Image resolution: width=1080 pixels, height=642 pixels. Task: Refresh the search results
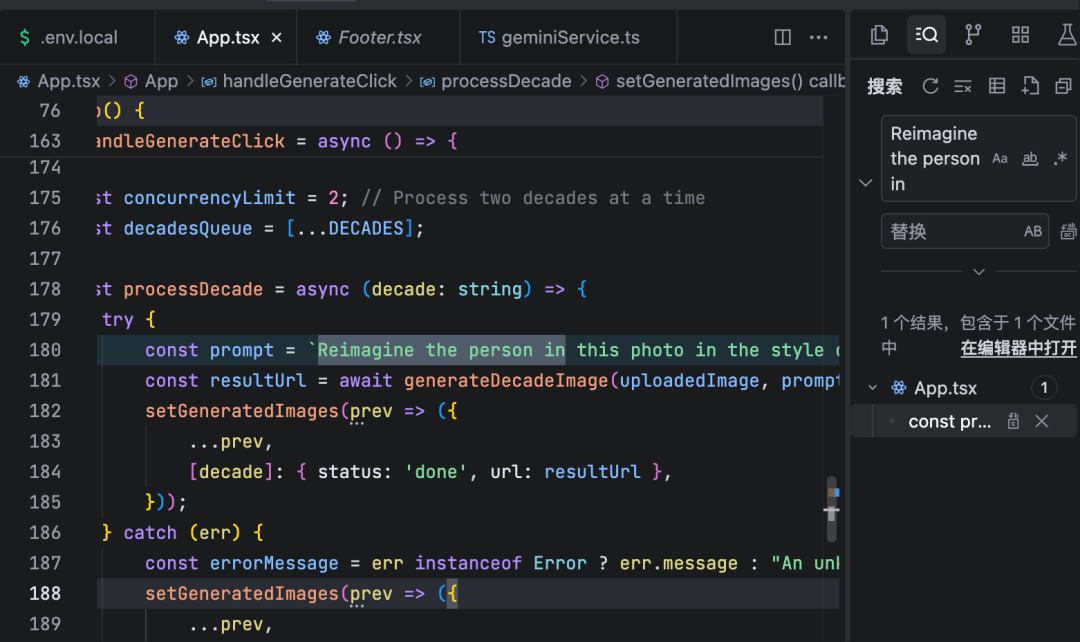pos(930,87)
